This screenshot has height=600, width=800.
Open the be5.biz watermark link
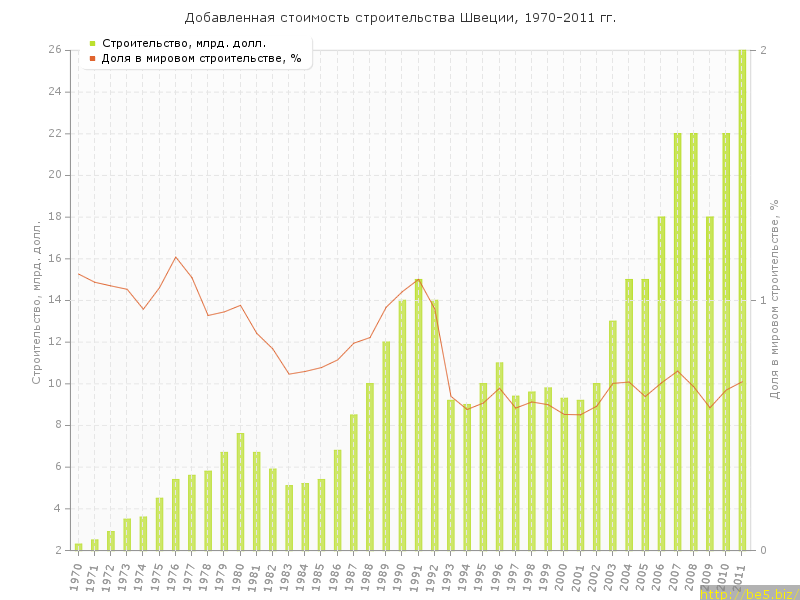click(x=748, y=593)
